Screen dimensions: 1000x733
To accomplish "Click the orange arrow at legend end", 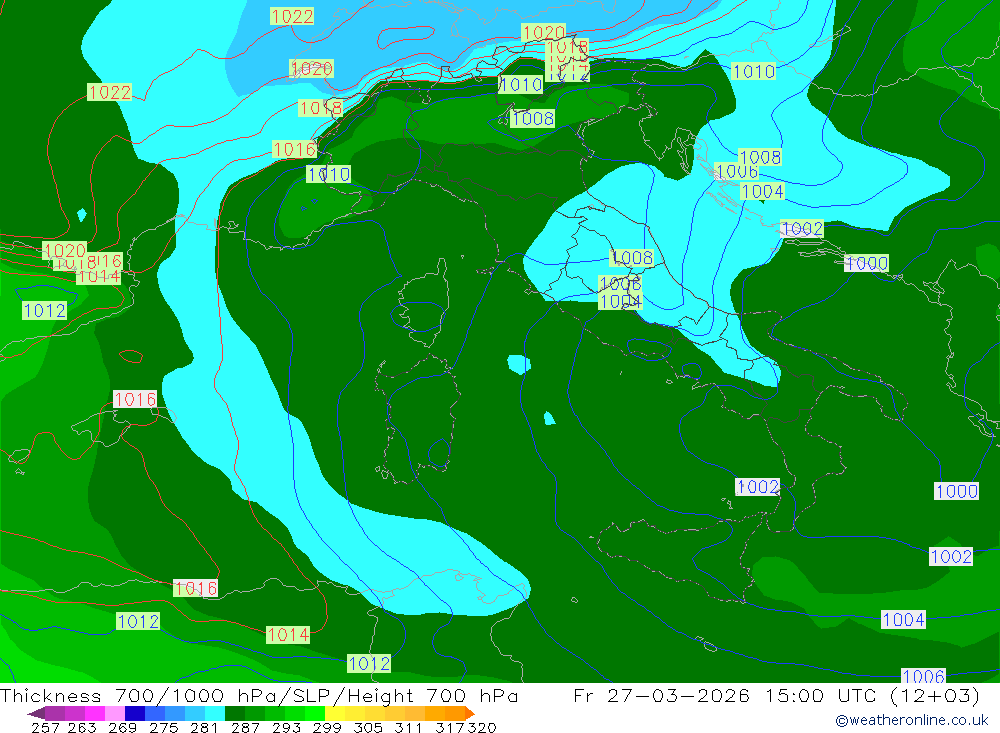I will [x=470, y=713].
